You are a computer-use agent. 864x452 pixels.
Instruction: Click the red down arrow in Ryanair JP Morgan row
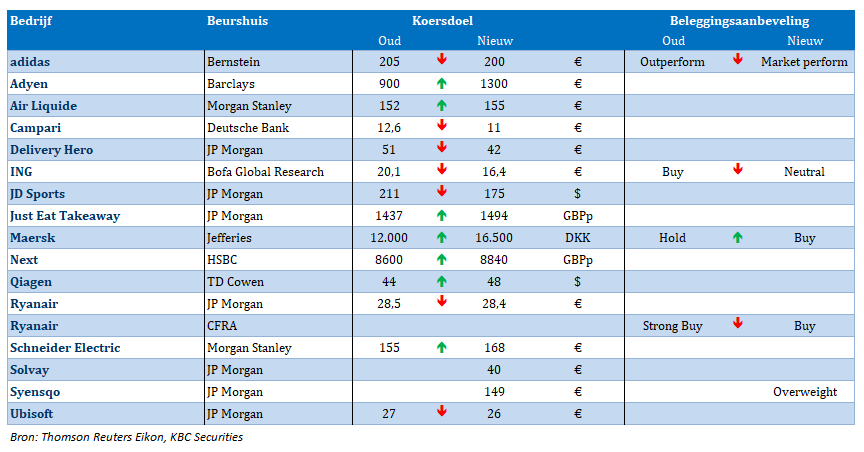pos(441,302)
